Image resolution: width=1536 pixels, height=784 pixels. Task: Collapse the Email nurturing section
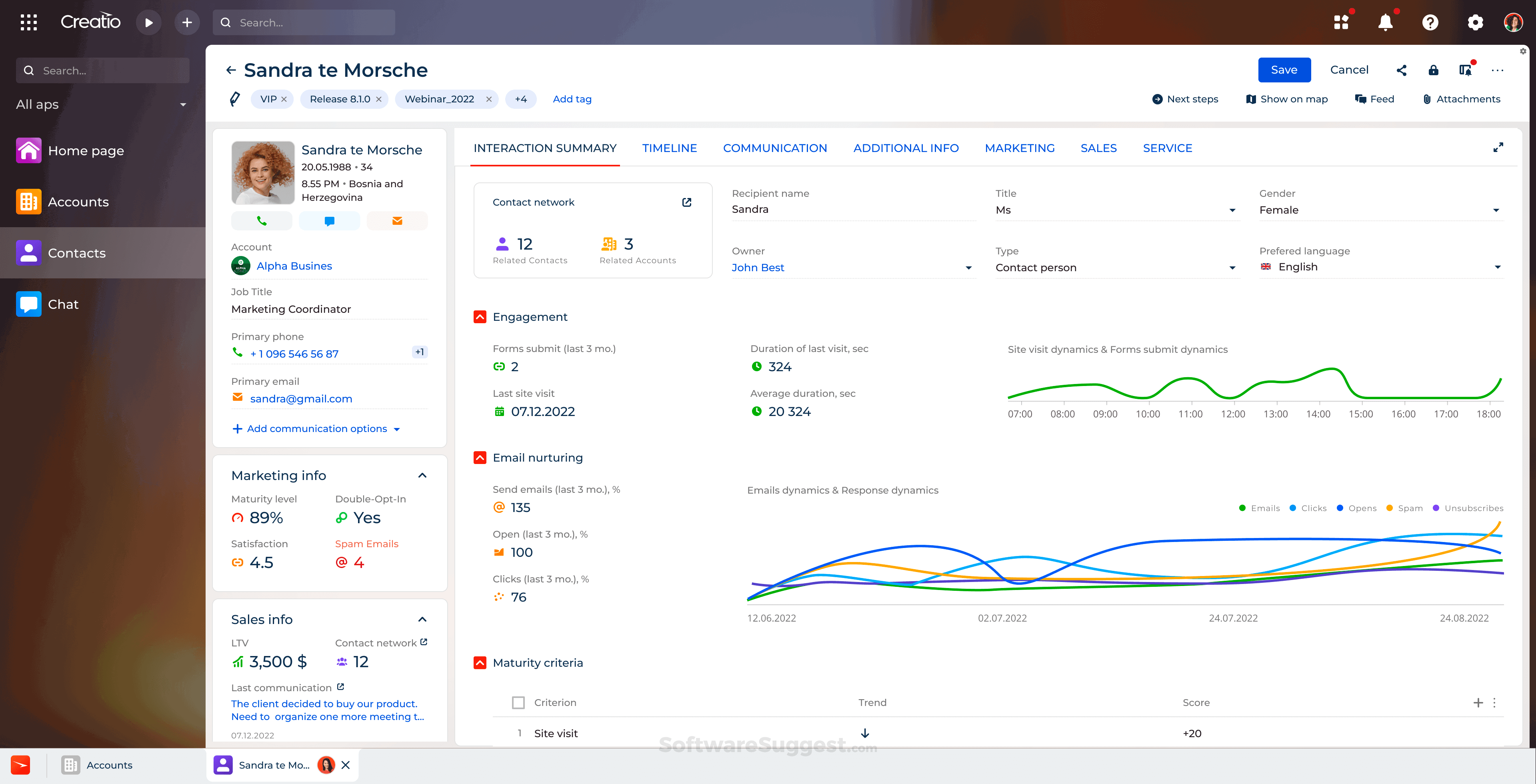click(480, 457)
